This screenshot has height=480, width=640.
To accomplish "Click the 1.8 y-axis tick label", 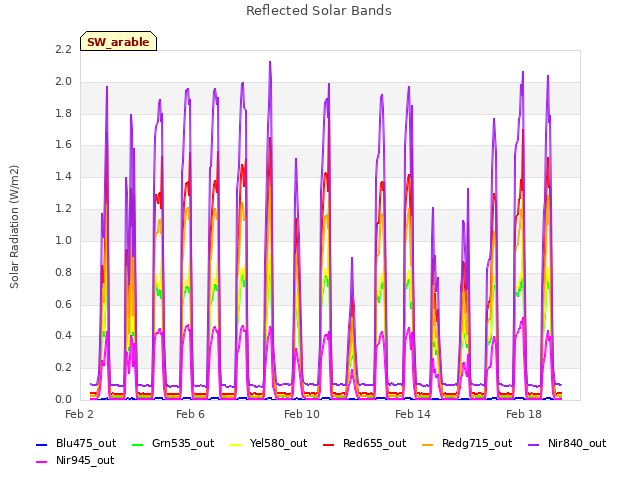I will click(x=63, y=113).
